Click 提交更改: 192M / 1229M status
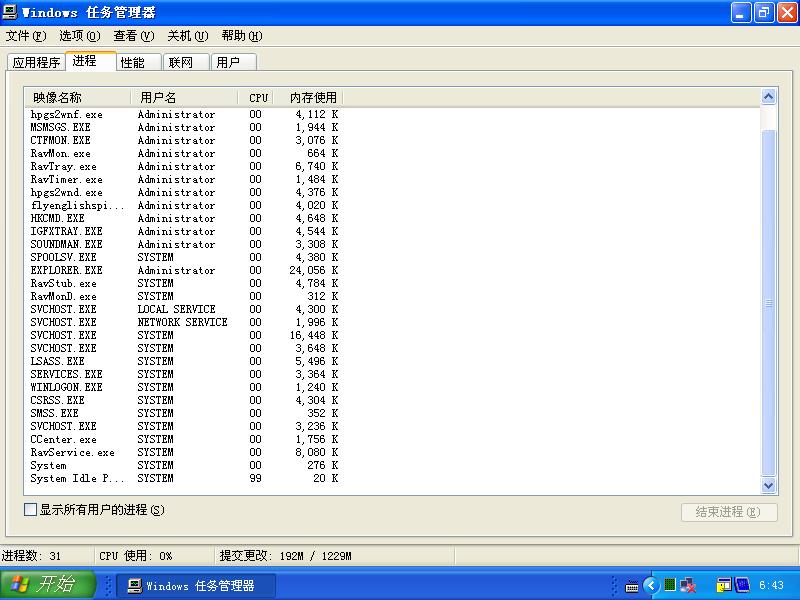This screenshot has height=600, width=800. (285, 556)
